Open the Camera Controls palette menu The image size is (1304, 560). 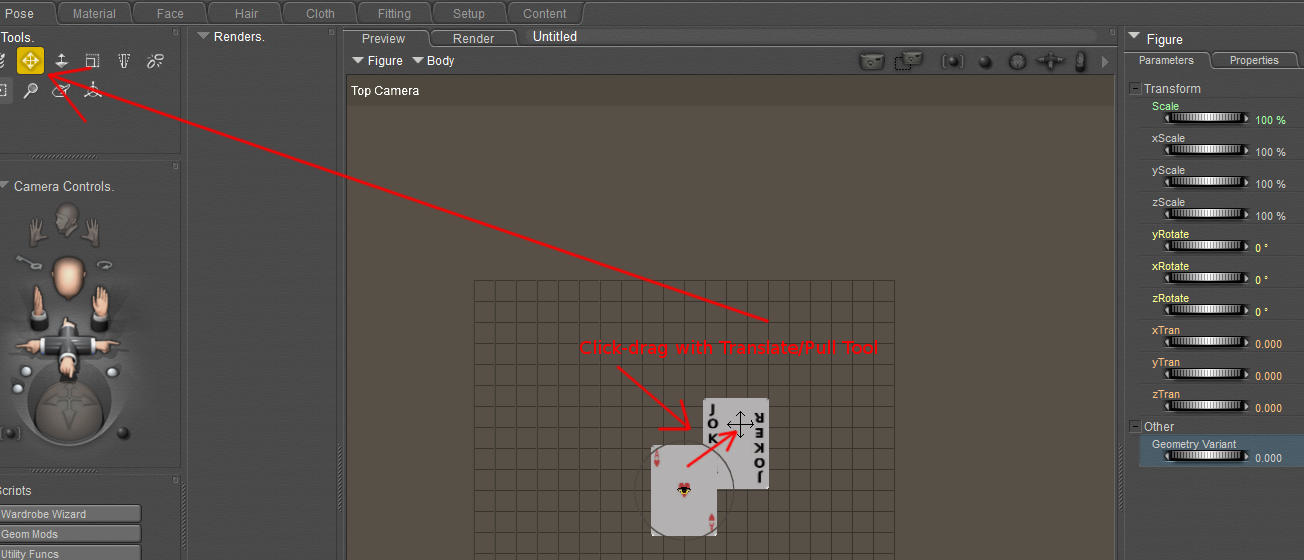coord(5,185)
